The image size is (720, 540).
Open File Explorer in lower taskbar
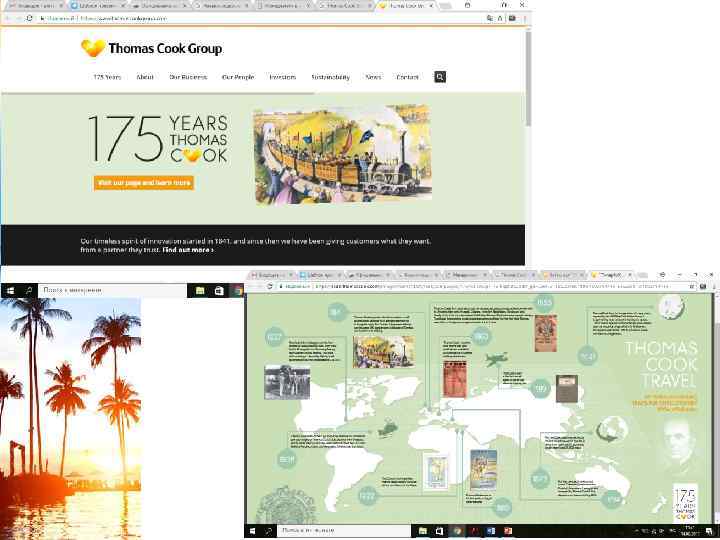tap(422, 531)
